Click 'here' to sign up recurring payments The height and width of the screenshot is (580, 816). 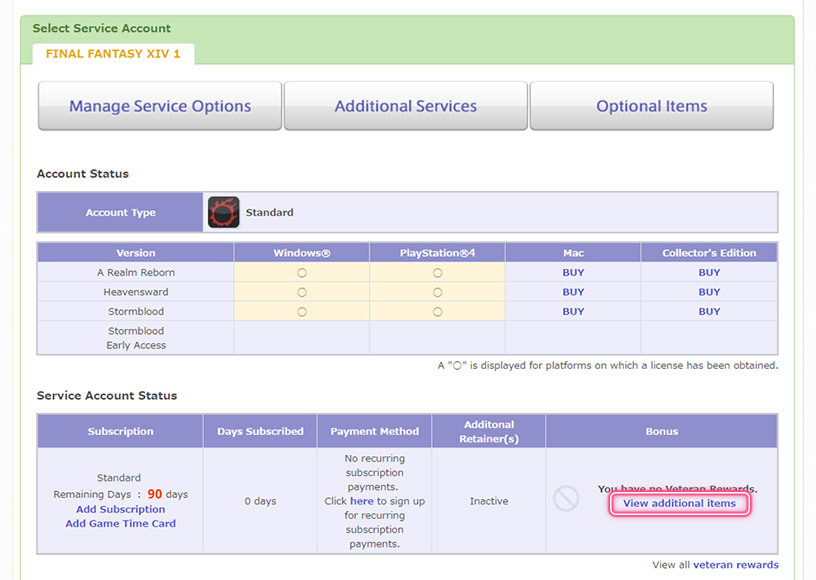[x=362, y=501]
